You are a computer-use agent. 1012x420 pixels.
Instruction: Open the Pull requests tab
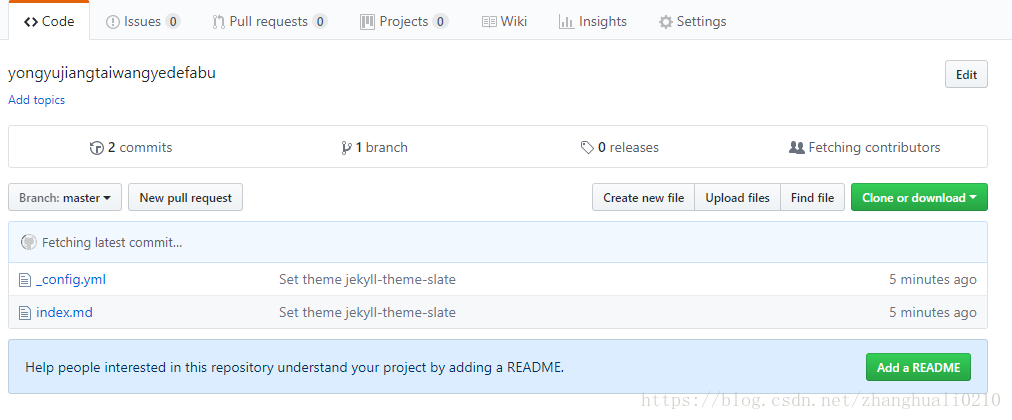[270, 21]
